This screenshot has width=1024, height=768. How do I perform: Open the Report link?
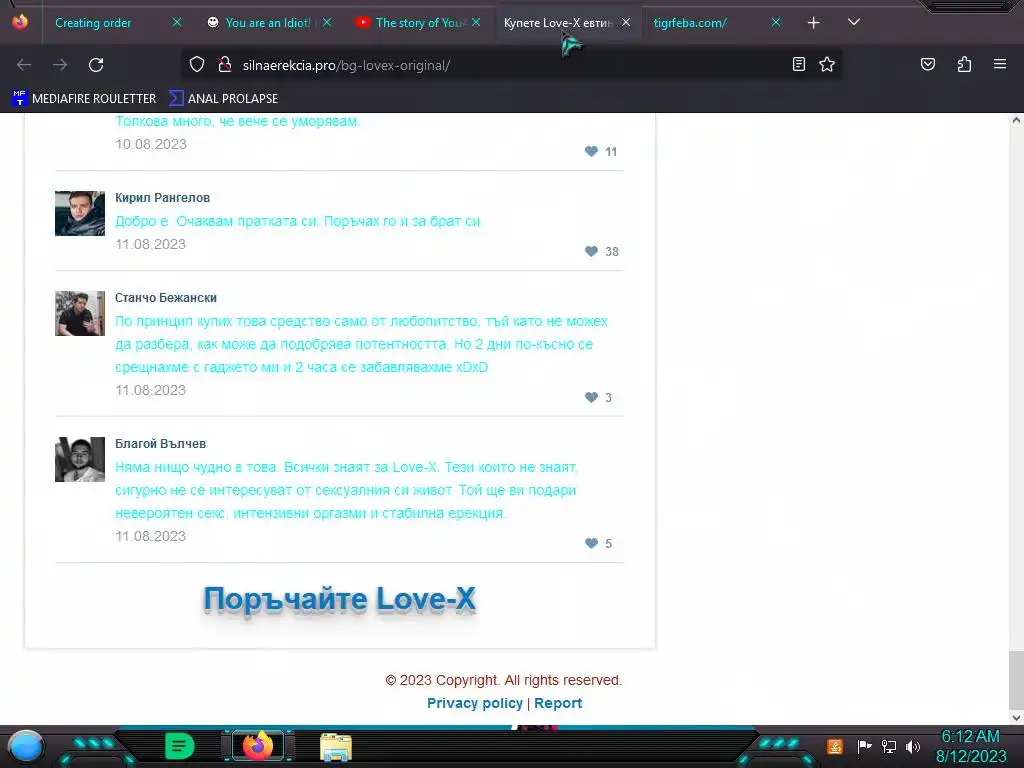point(558,703)
